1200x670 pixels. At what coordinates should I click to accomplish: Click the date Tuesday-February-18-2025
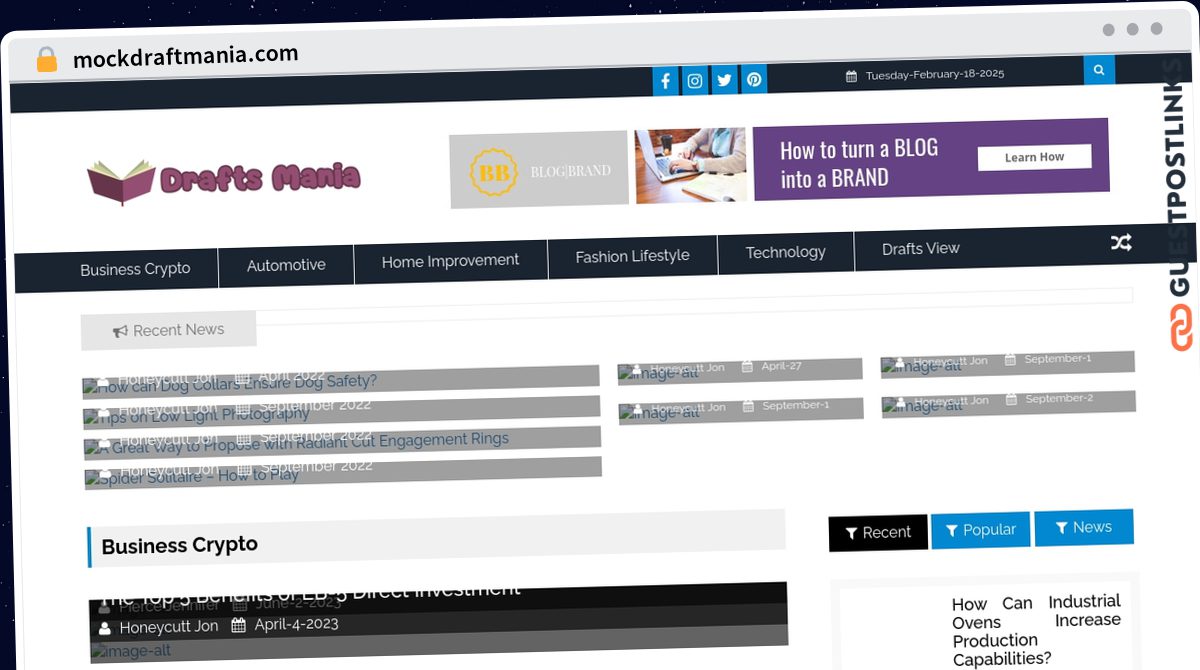click(935, 74)
